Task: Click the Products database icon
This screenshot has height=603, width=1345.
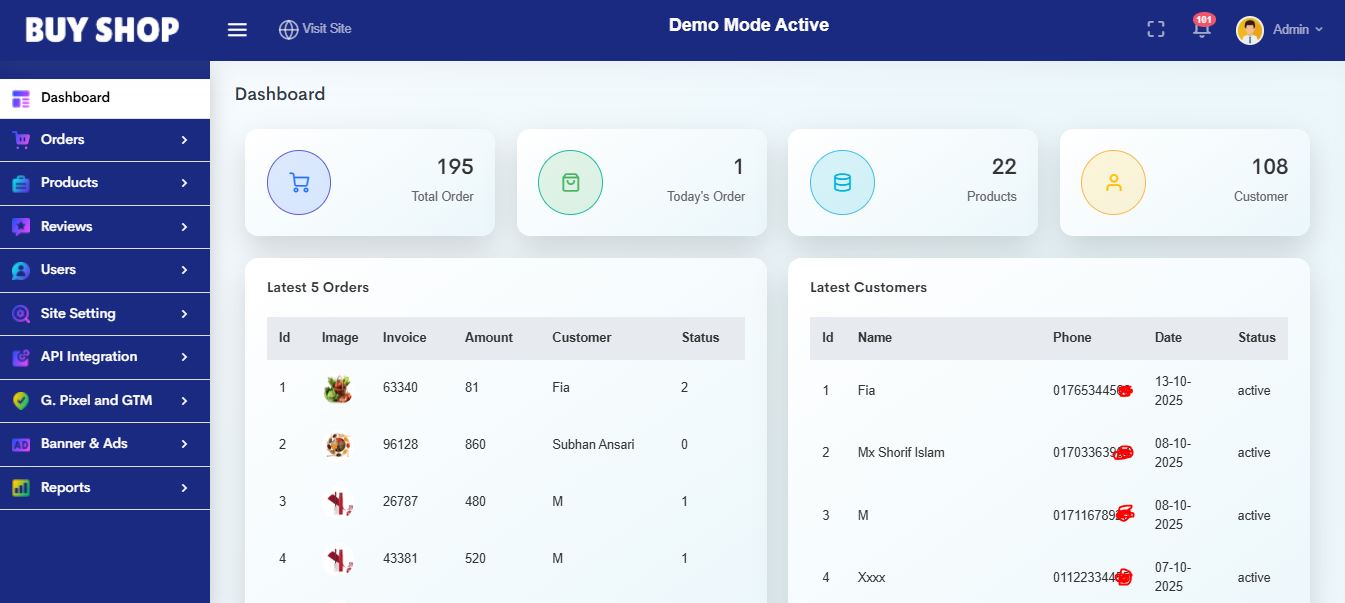Action: [842, 182]
